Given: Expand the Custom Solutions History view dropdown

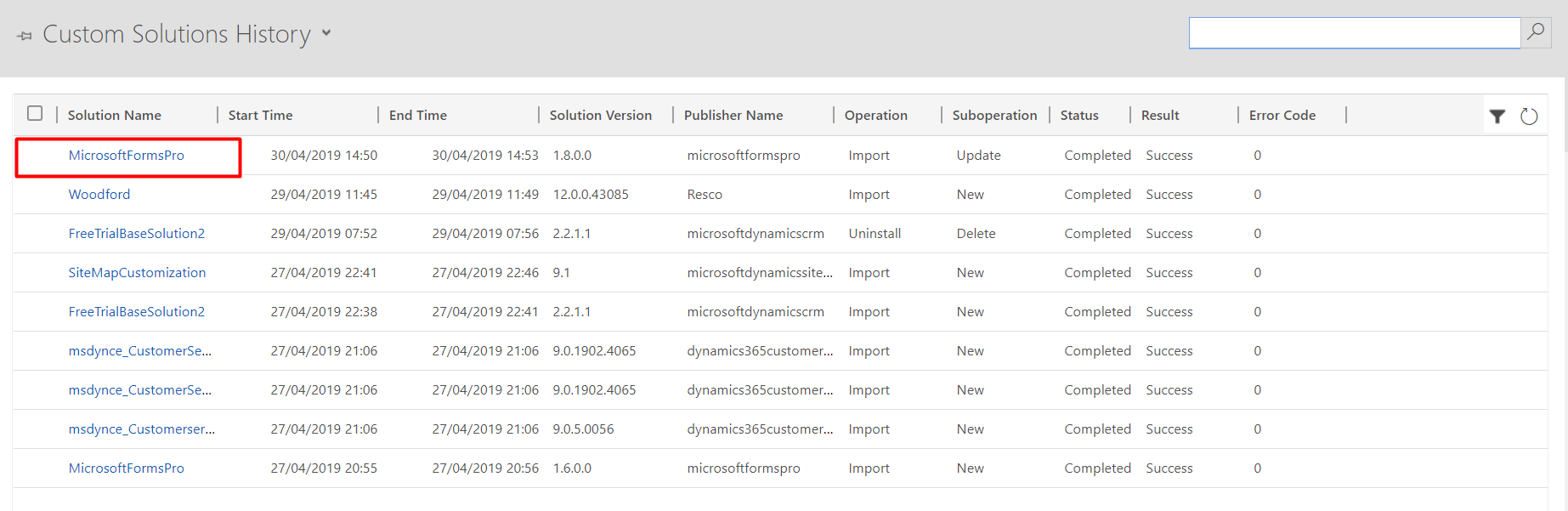Looking at the screenshot, I should pyautogui.click(x=326, y=34).
